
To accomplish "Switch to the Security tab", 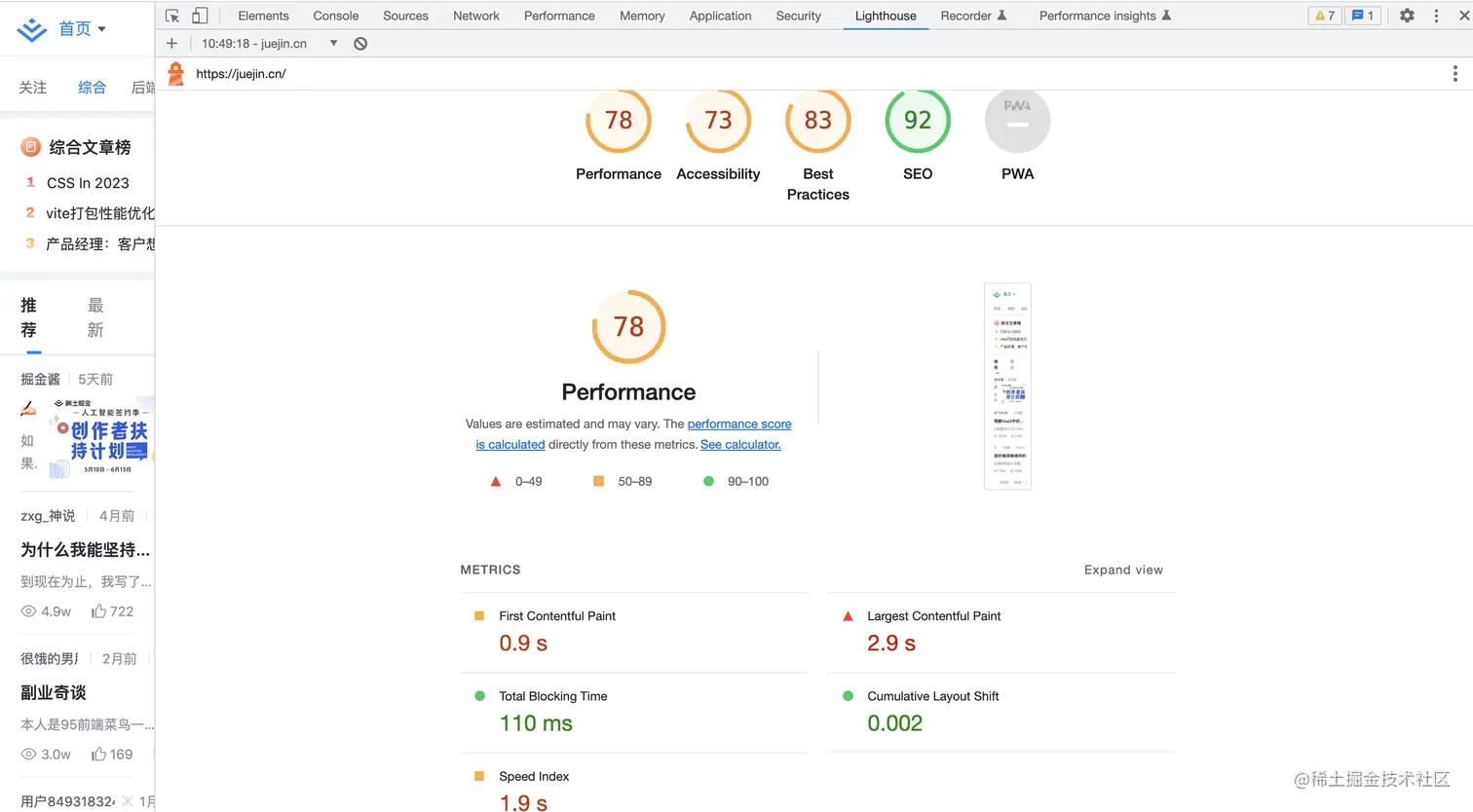I will [x=798, y=16].
